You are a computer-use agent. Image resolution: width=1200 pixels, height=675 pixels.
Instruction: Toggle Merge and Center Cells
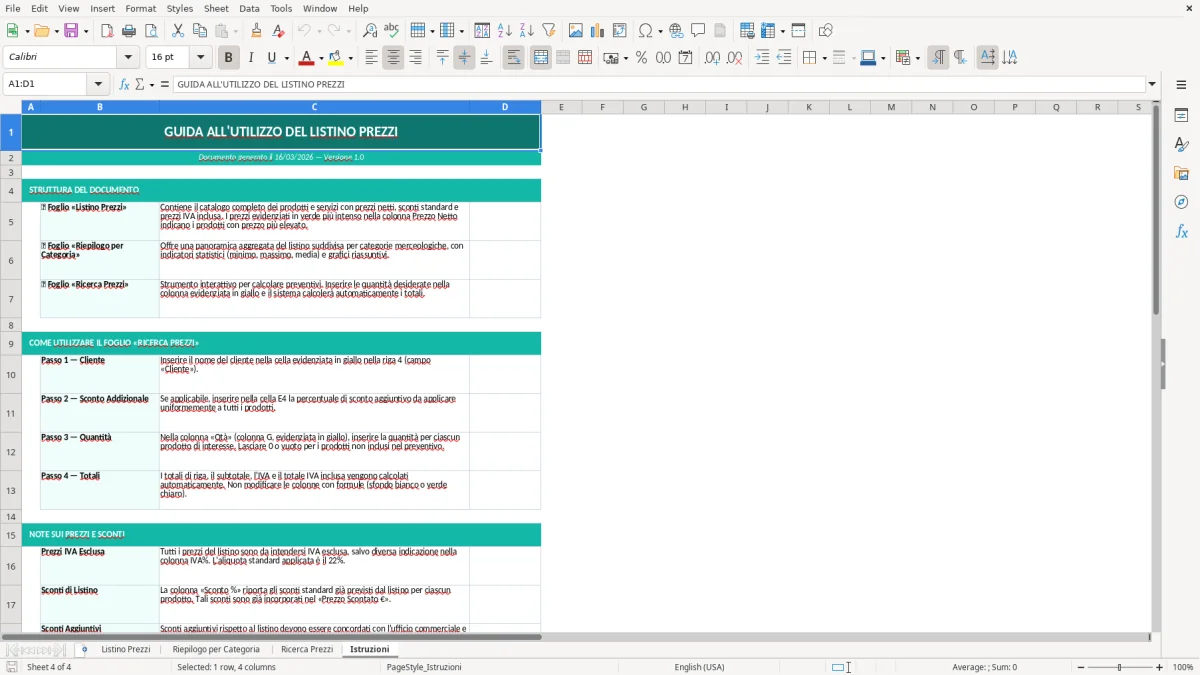click(x=540, y=58)
